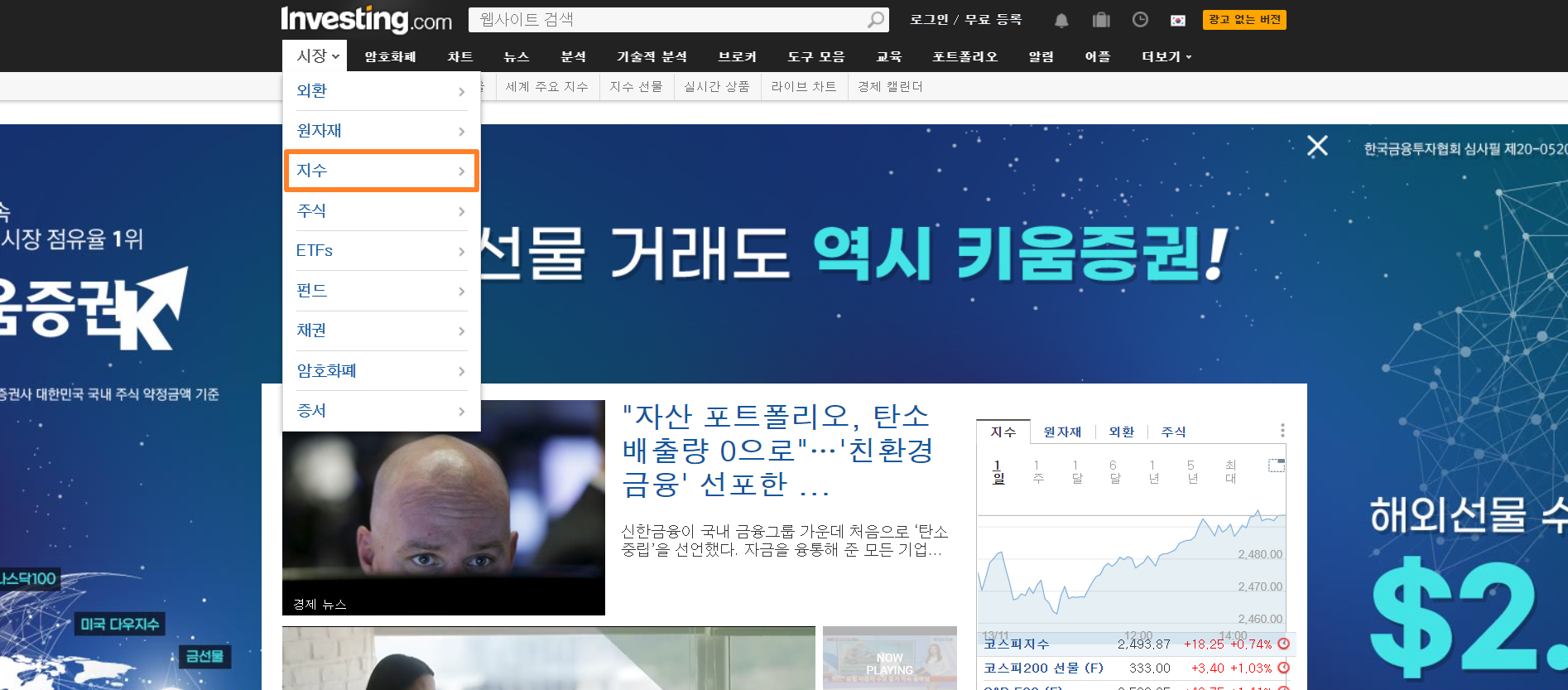Switch to the 주식 tab in the chart widget
This screenshot has width=1568, height=690.
[x=1174, y=432]
